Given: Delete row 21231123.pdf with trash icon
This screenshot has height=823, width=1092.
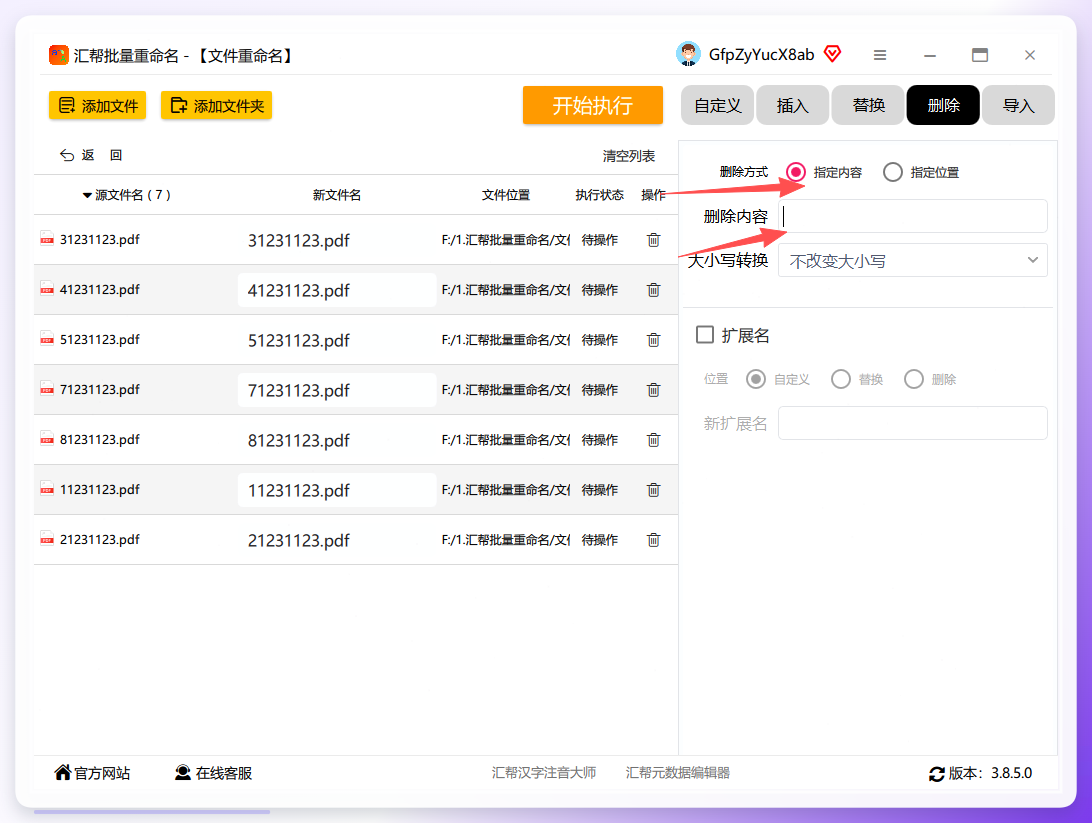Looking at the screenshot, I should click(x=653, y=540).
